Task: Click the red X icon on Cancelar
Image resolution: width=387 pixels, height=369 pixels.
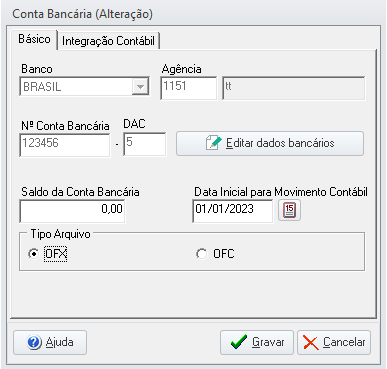Action: pos(311,343)
